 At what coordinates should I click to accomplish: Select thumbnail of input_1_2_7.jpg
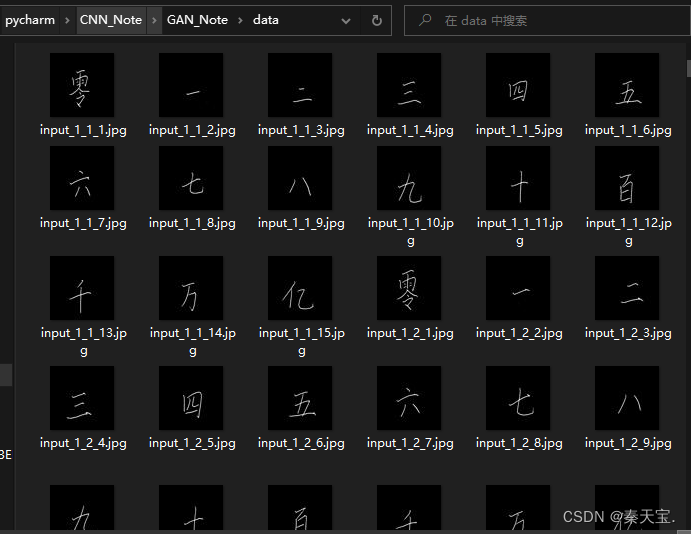tap(409, 398)
